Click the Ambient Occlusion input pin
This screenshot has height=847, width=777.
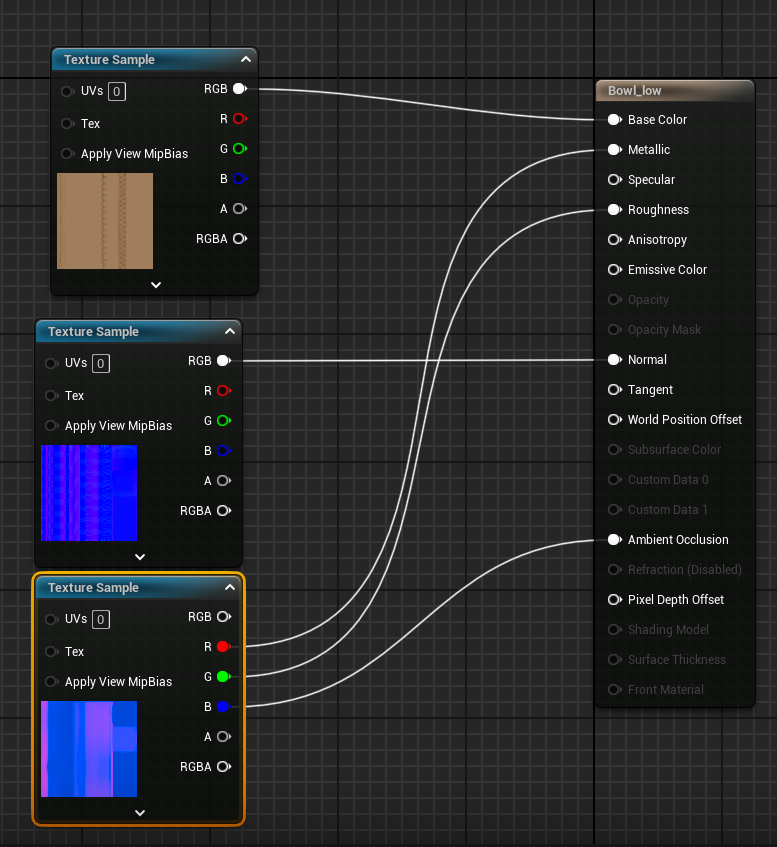[615, 540]
